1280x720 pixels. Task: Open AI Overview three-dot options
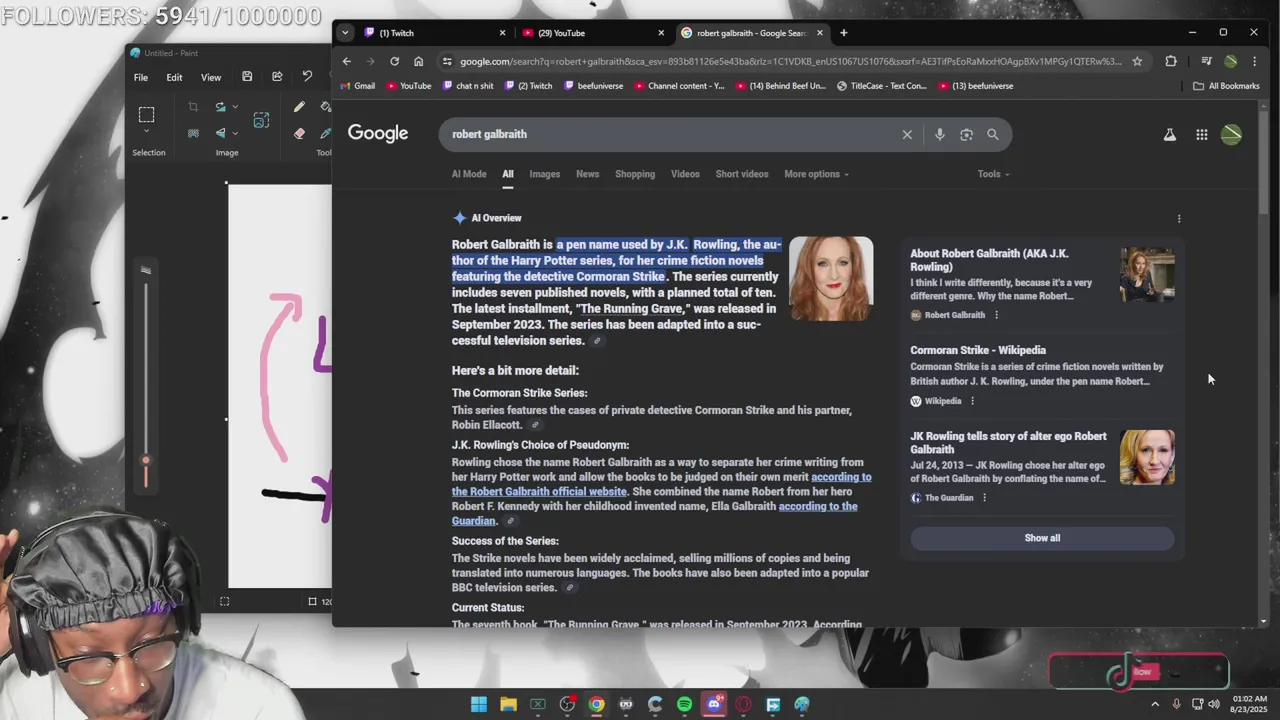pos(1179,218)
